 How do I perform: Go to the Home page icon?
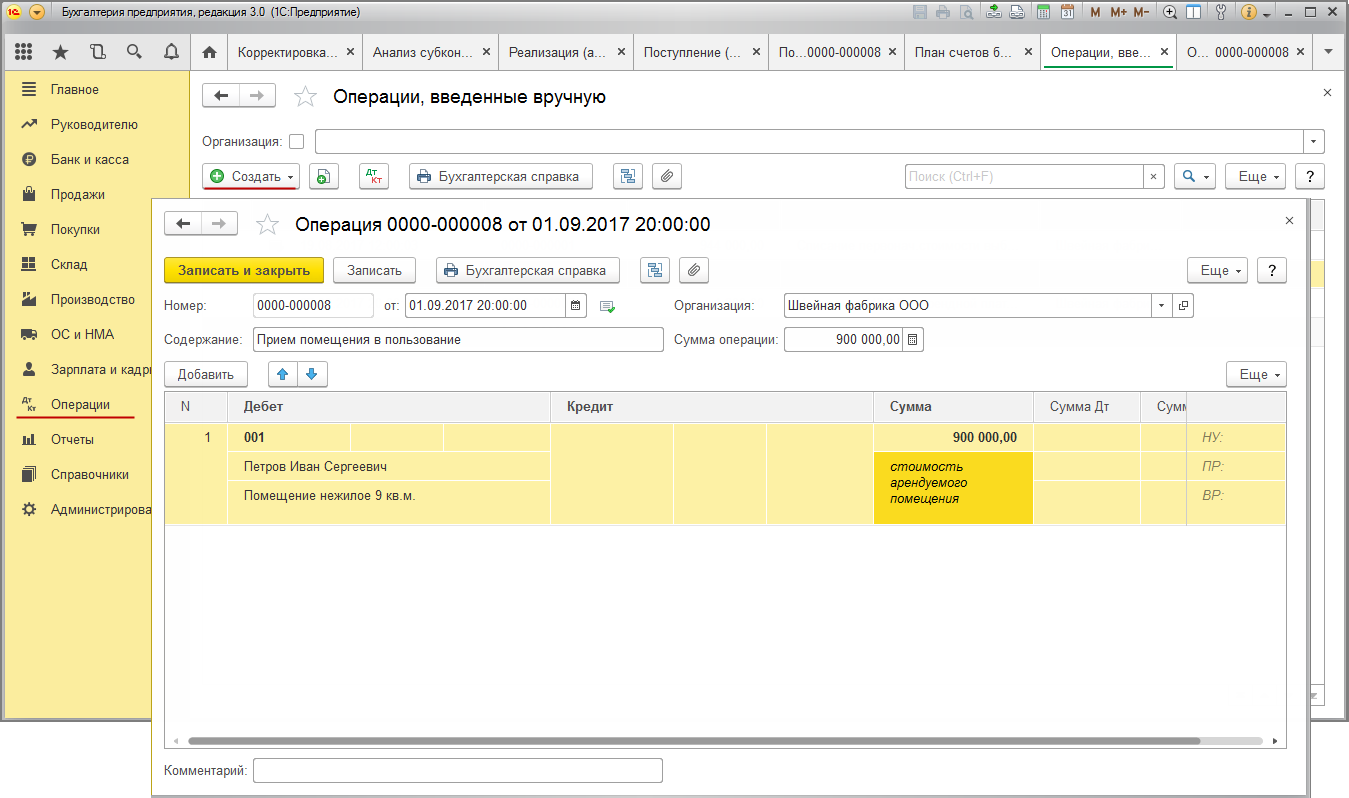(209, 52)
